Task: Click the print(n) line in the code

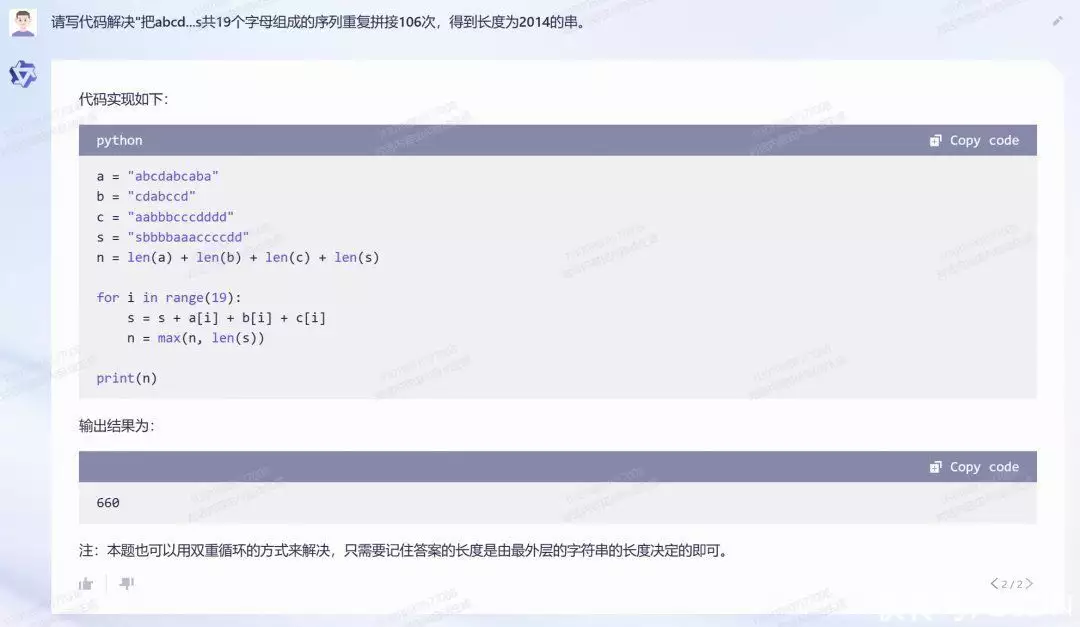Action: [126, 378]
